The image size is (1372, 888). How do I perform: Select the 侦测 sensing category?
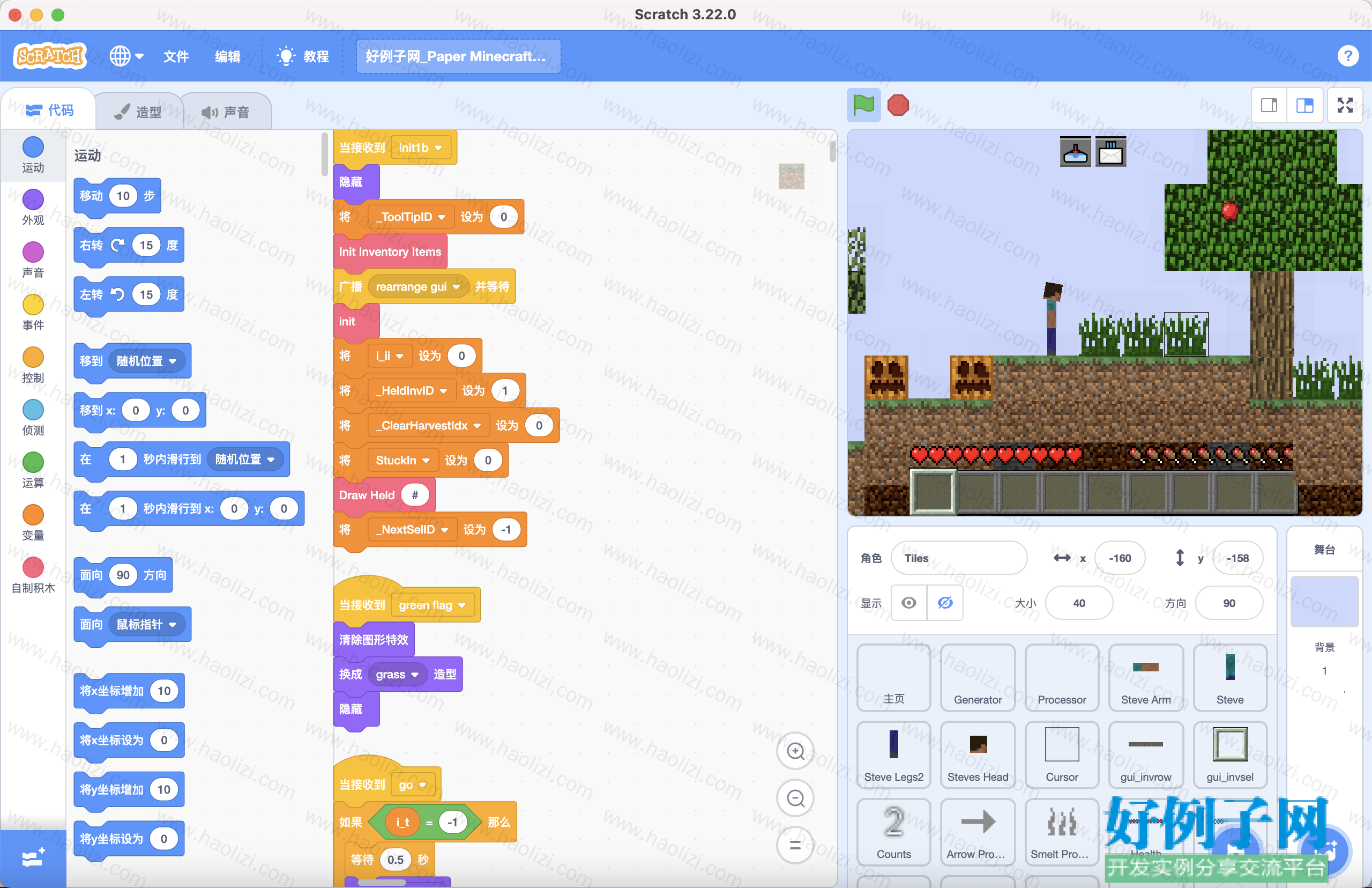[33, 417]
